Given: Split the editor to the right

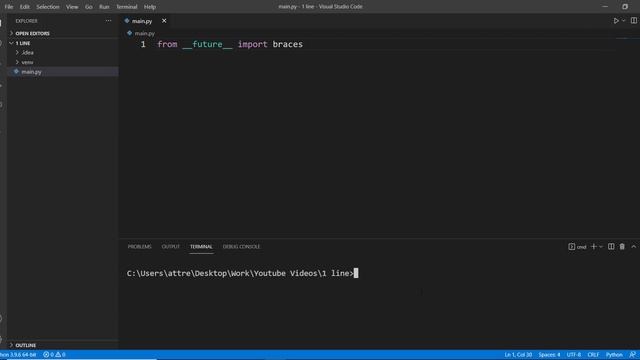Looking at the screenshot, I should click(x=633, y=21).
